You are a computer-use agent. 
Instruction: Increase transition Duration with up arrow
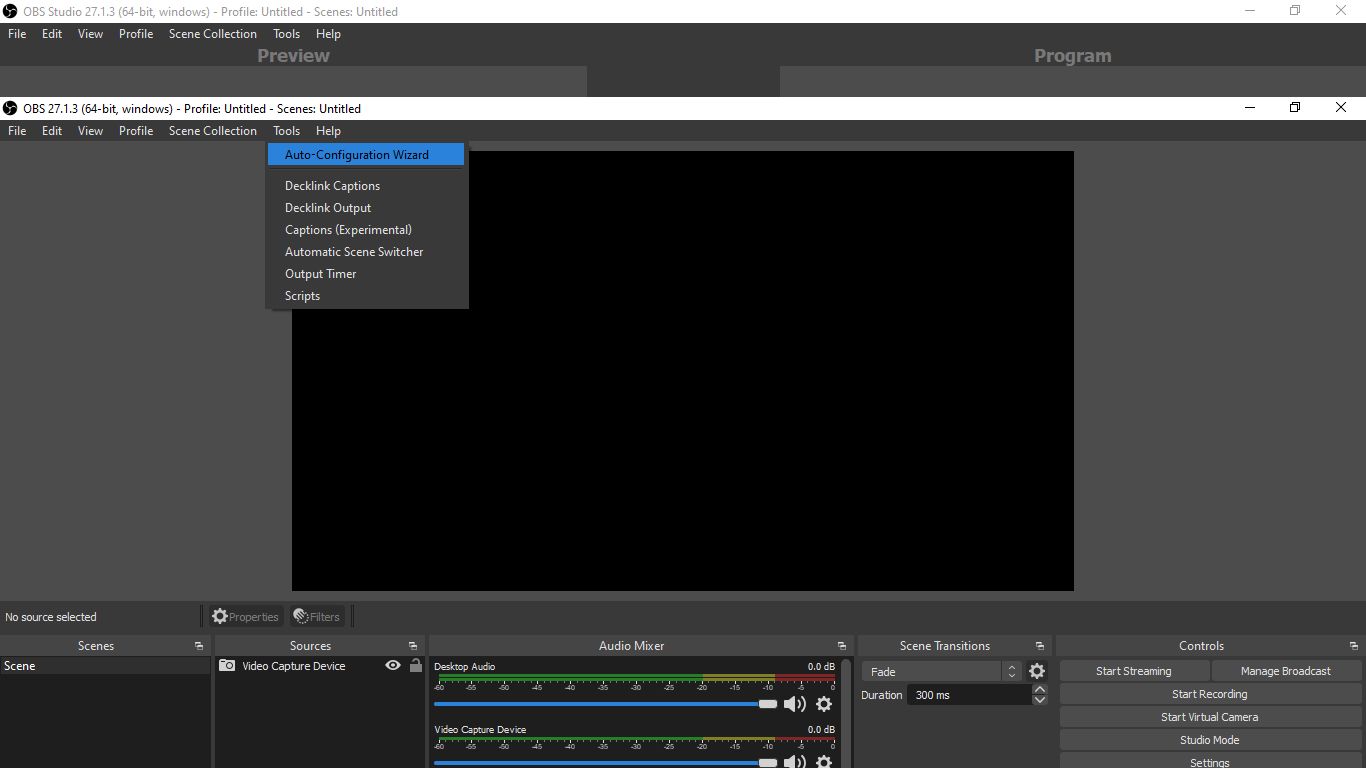[1040, 690]
